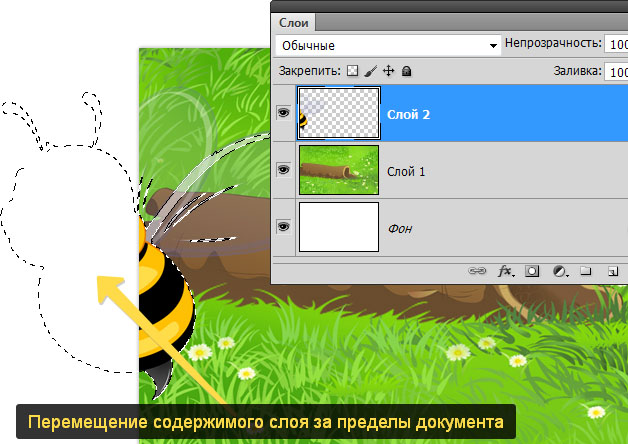The height and width of the screenshot is (444, 628).
Task: Toggle lock all padlock icon
Action: coord(407,71)
